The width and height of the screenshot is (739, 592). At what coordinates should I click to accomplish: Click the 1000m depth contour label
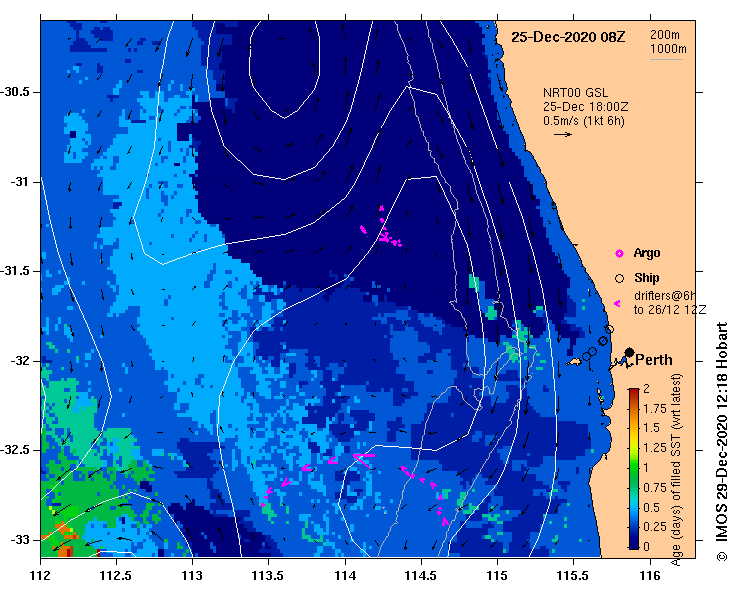(668, 49)
